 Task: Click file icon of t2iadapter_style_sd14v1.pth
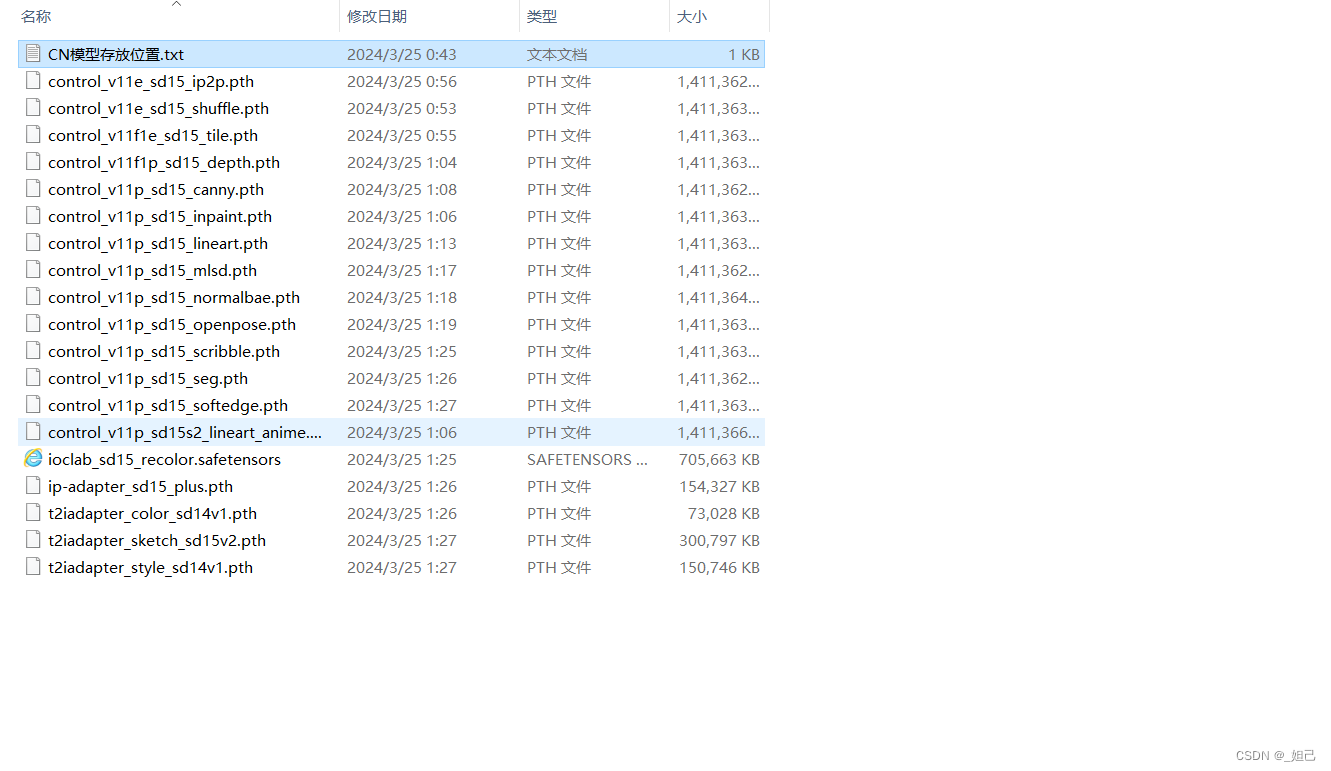pos(33,567)
